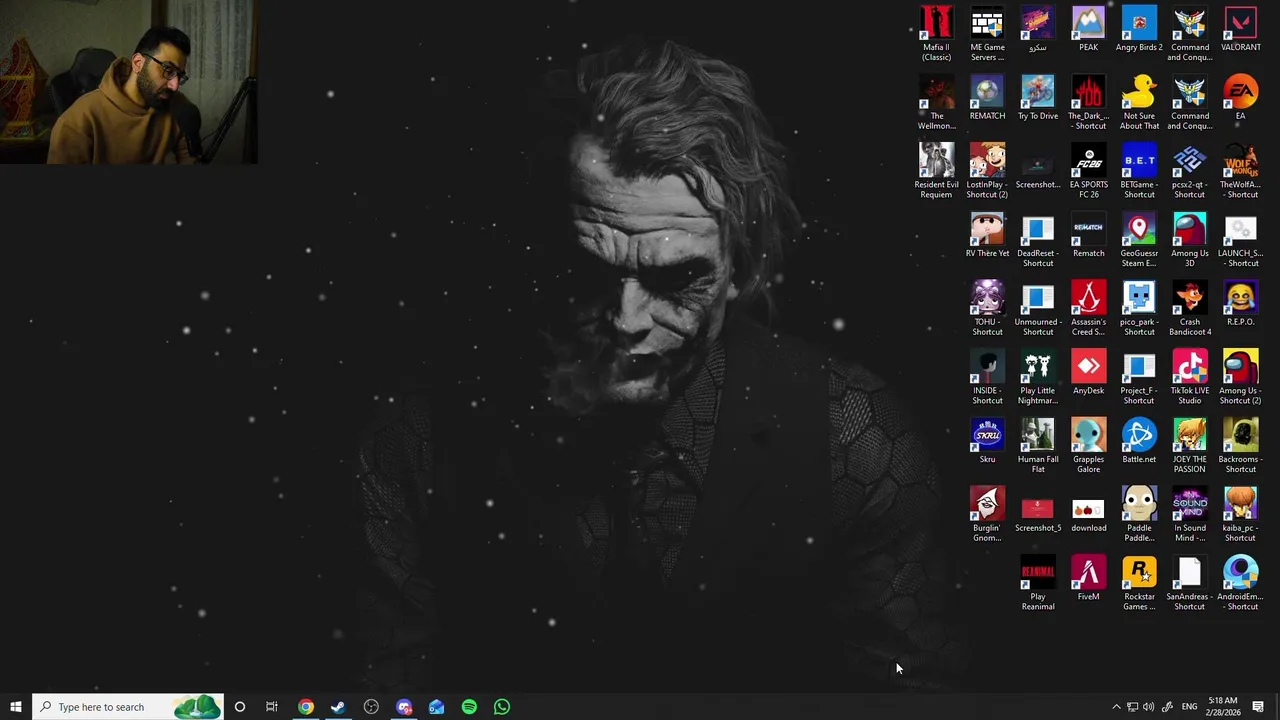Open the Try To Drive shortcut
Screen dimensions: 1280x720
click(1037, 97)
